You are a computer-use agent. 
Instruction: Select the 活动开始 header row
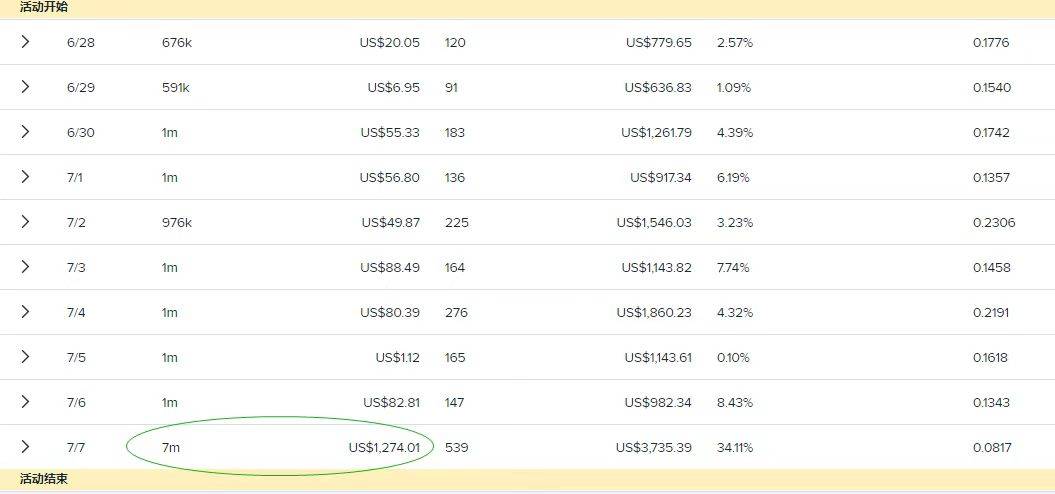[x=528, y=9]
